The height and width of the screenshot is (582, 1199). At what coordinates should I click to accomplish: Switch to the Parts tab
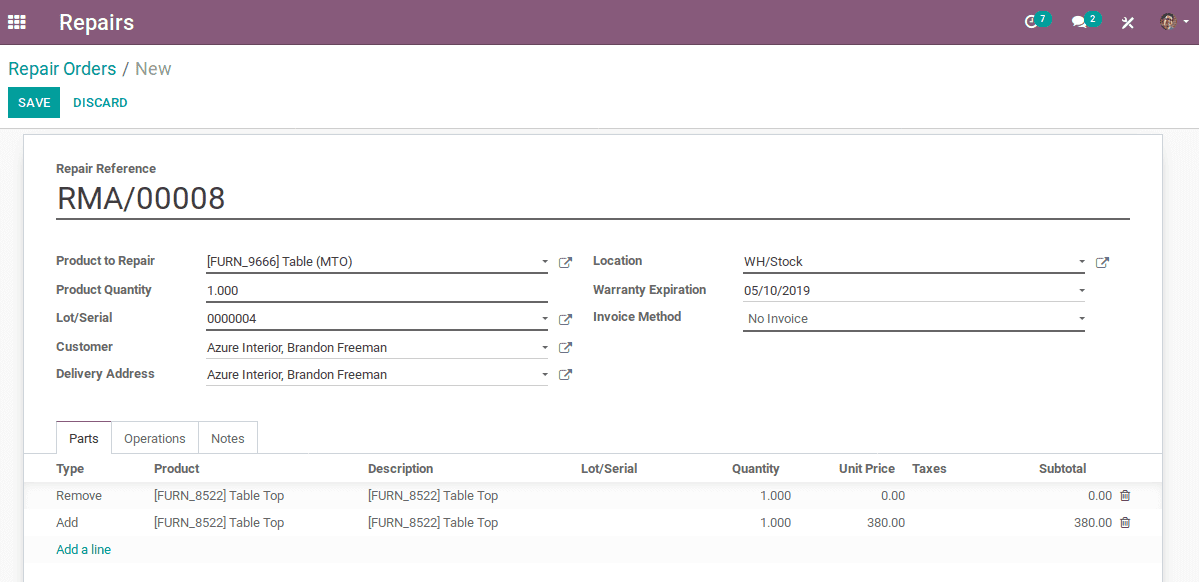(83, 438)
